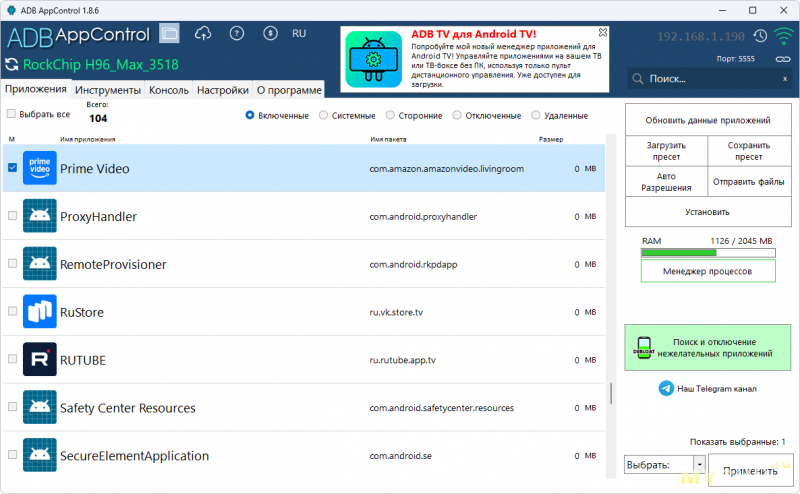The width and height of the screenshot is (800, 494).
Task: Click Показать выбранные: 1 label
Action: (738, 442)
